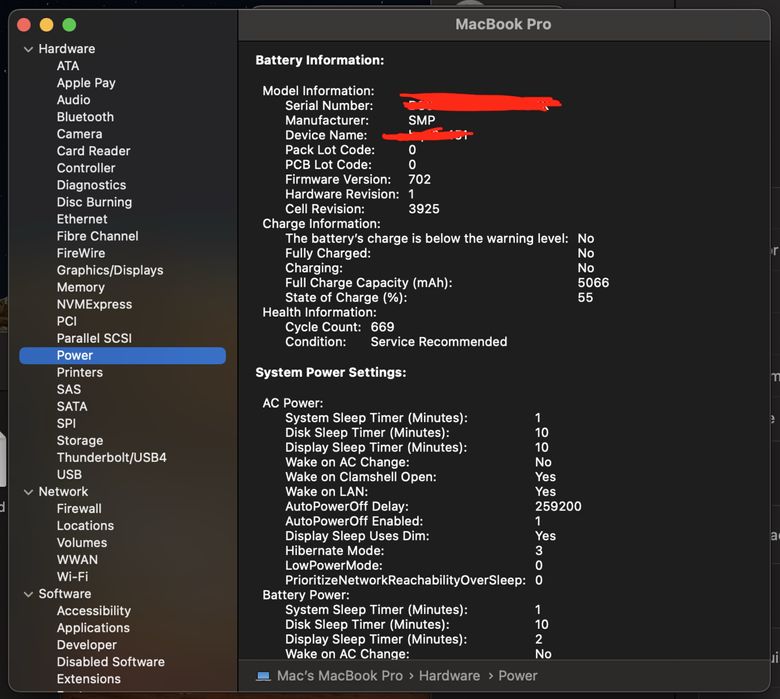Select Fibre Channel in the sidebar
Screen dimensions: 780x699
98,236
